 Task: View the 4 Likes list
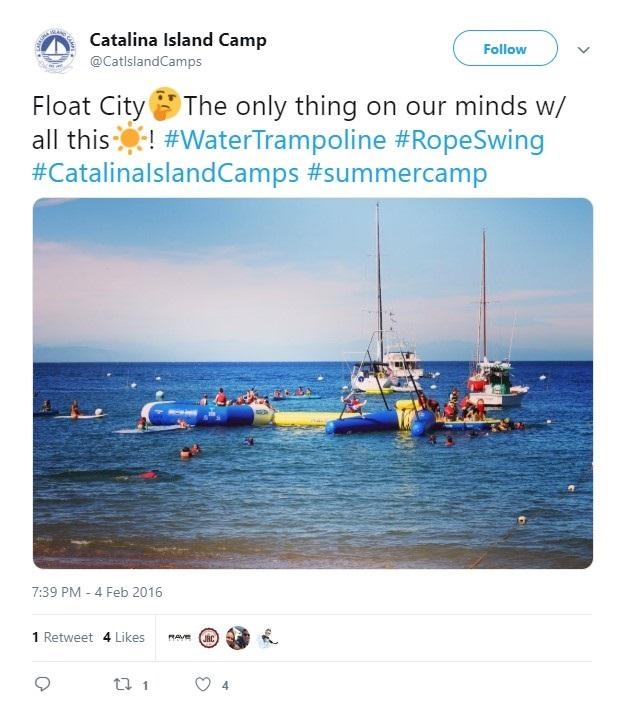pyautogui.click(x=124, y=637)
